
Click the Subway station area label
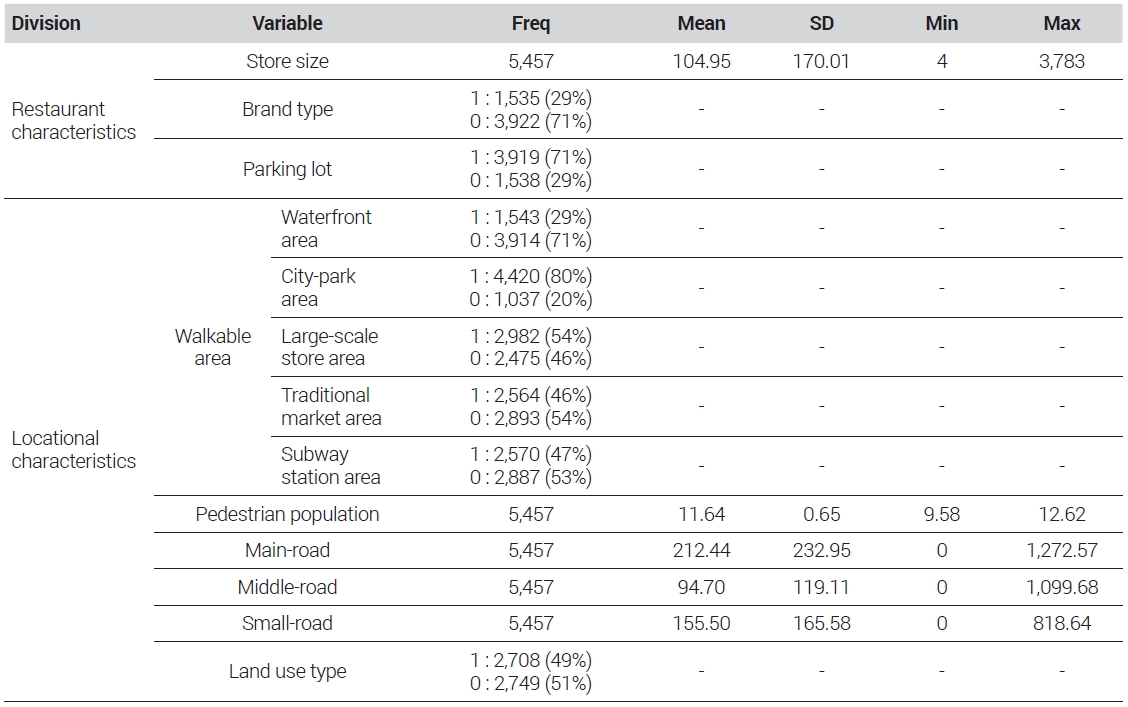[x=330, y=465]
